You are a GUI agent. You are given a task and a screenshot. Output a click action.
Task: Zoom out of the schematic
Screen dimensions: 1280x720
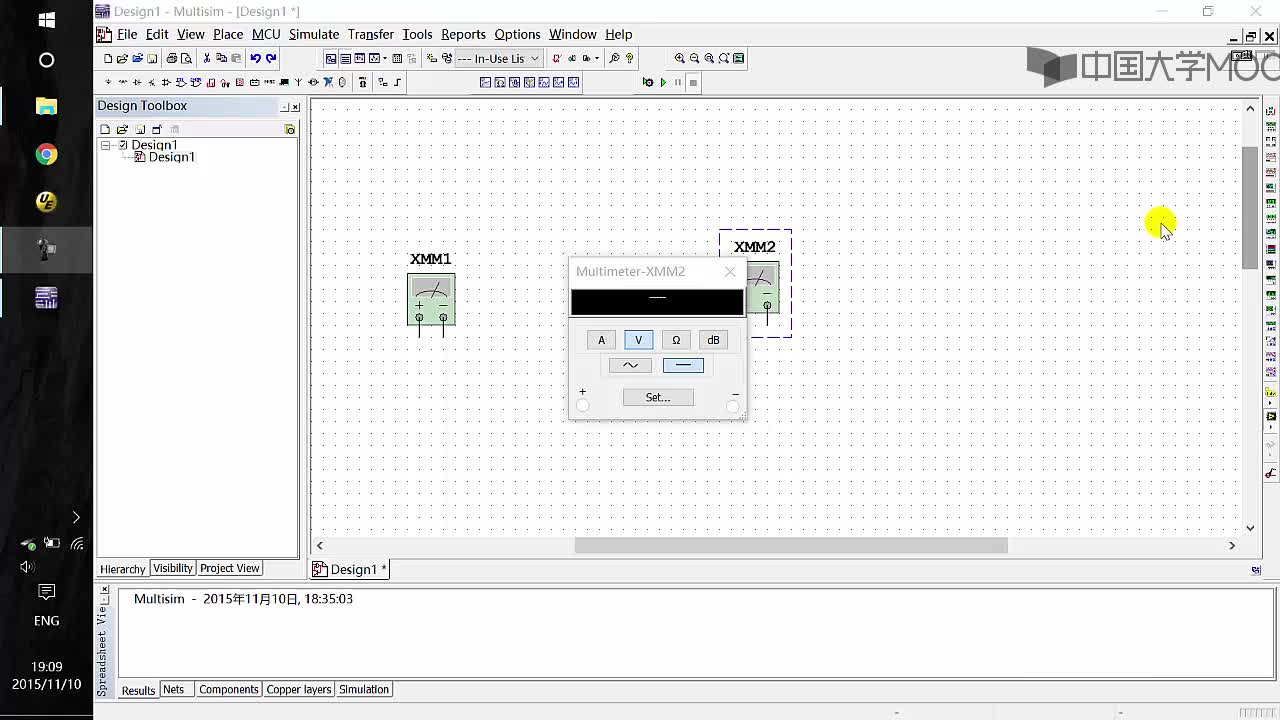pos(694,58)
